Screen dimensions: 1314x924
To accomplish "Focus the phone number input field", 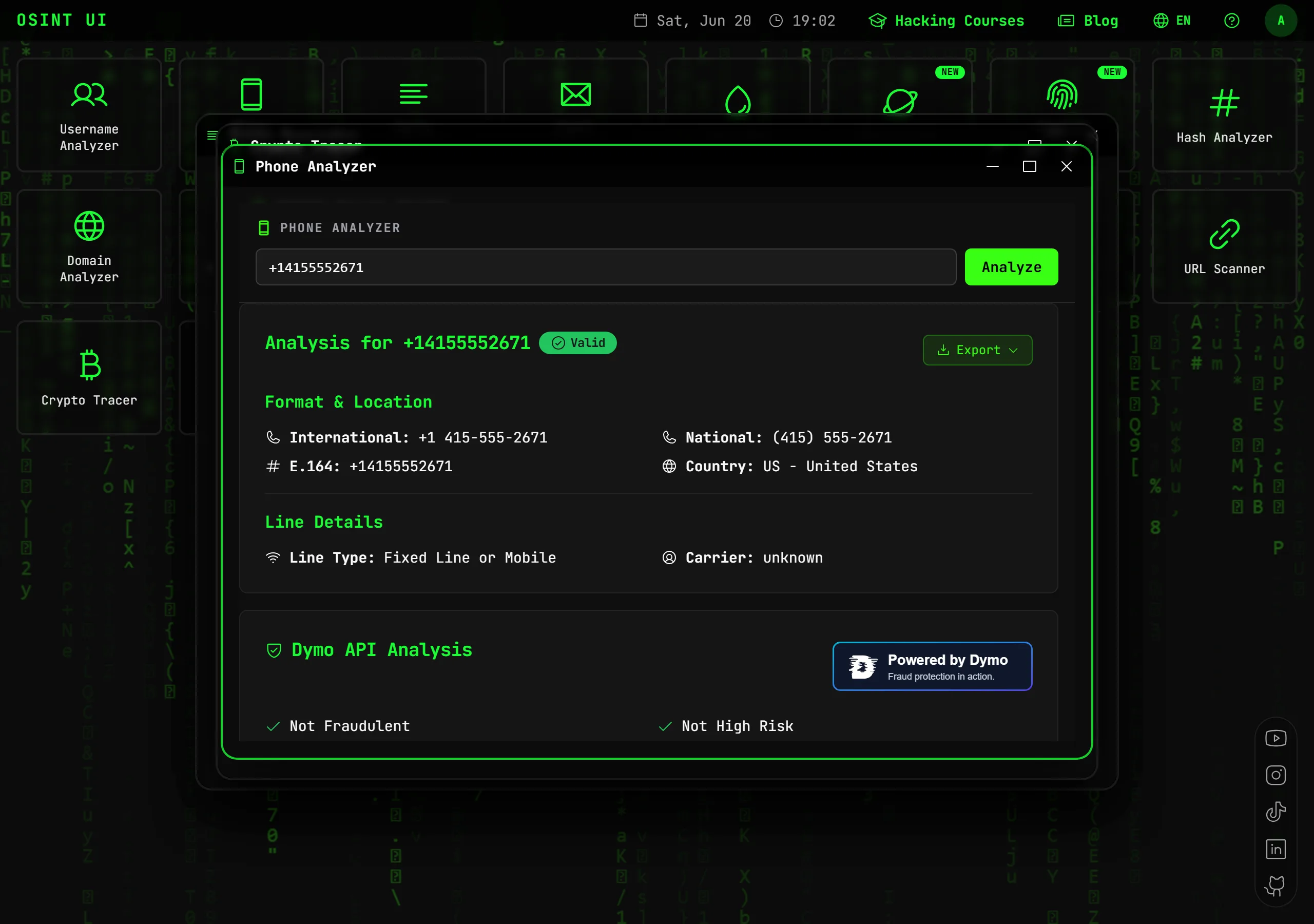I will (606, 267).
